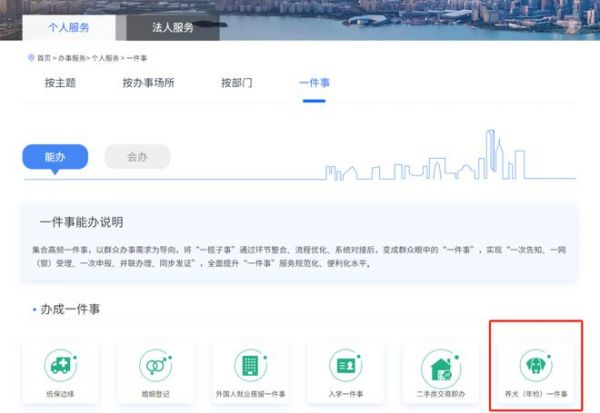Open the 养犬（年检）一件事 dog icon
This screenshot has width=600, height=413.
tap(533, 365)
